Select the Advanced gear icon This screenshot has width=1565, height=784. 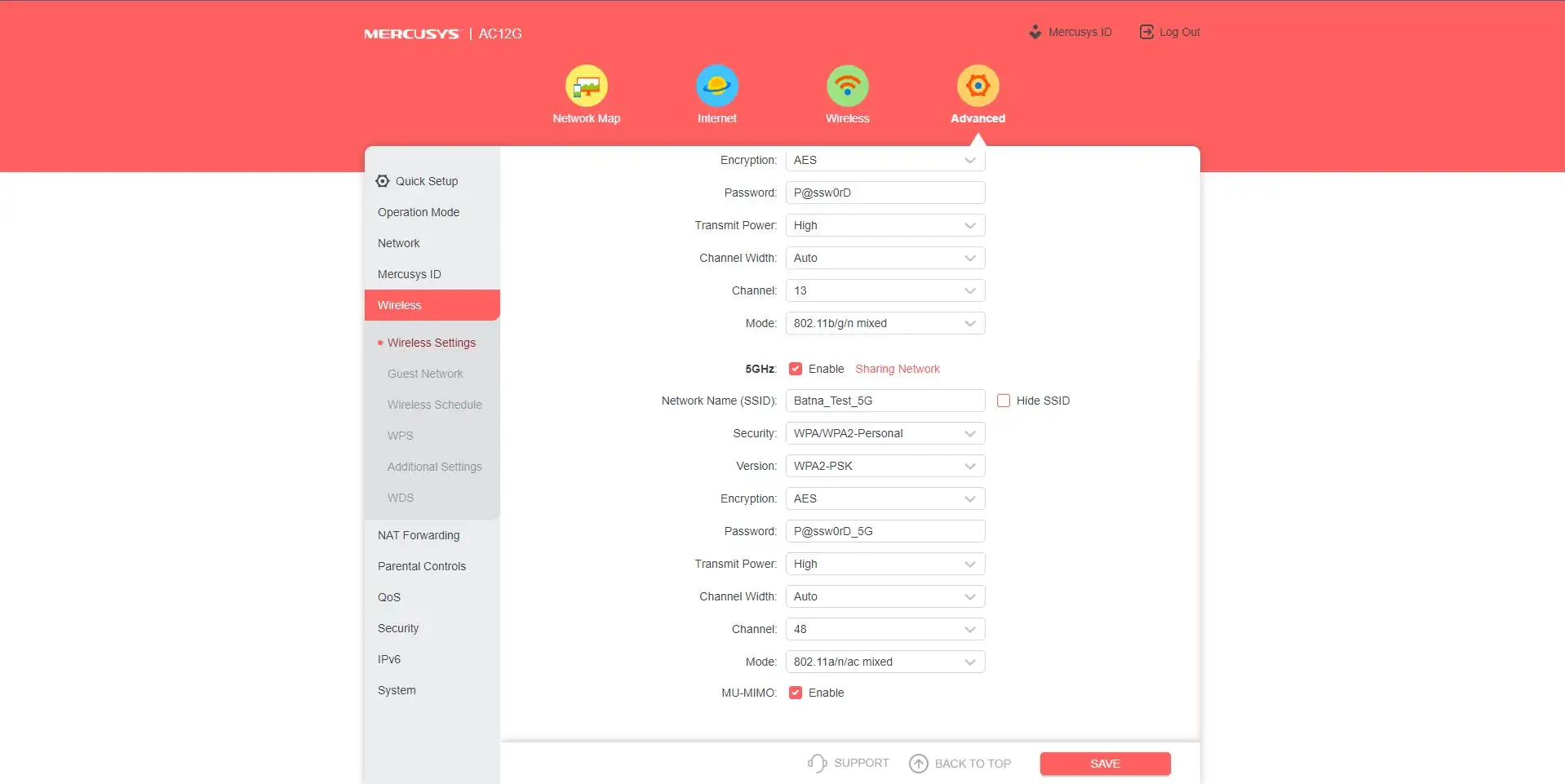(x=978, y=86)
